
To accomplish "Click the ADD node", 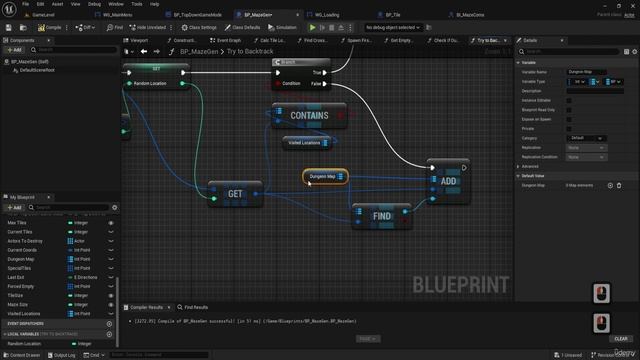I will pos(448,181).
